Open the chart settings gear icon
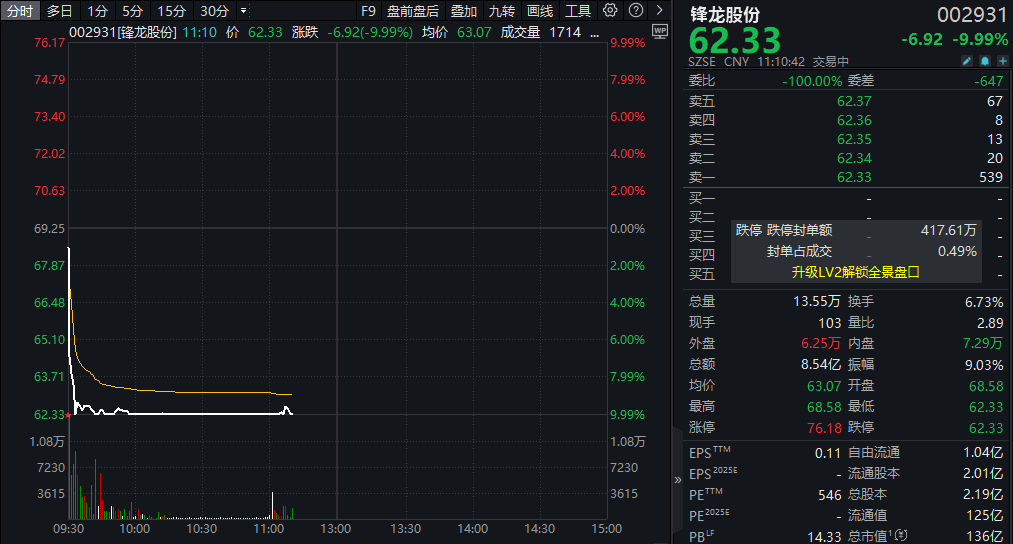The height and width of the screenshot is (544, 1013). coord(611,11)
